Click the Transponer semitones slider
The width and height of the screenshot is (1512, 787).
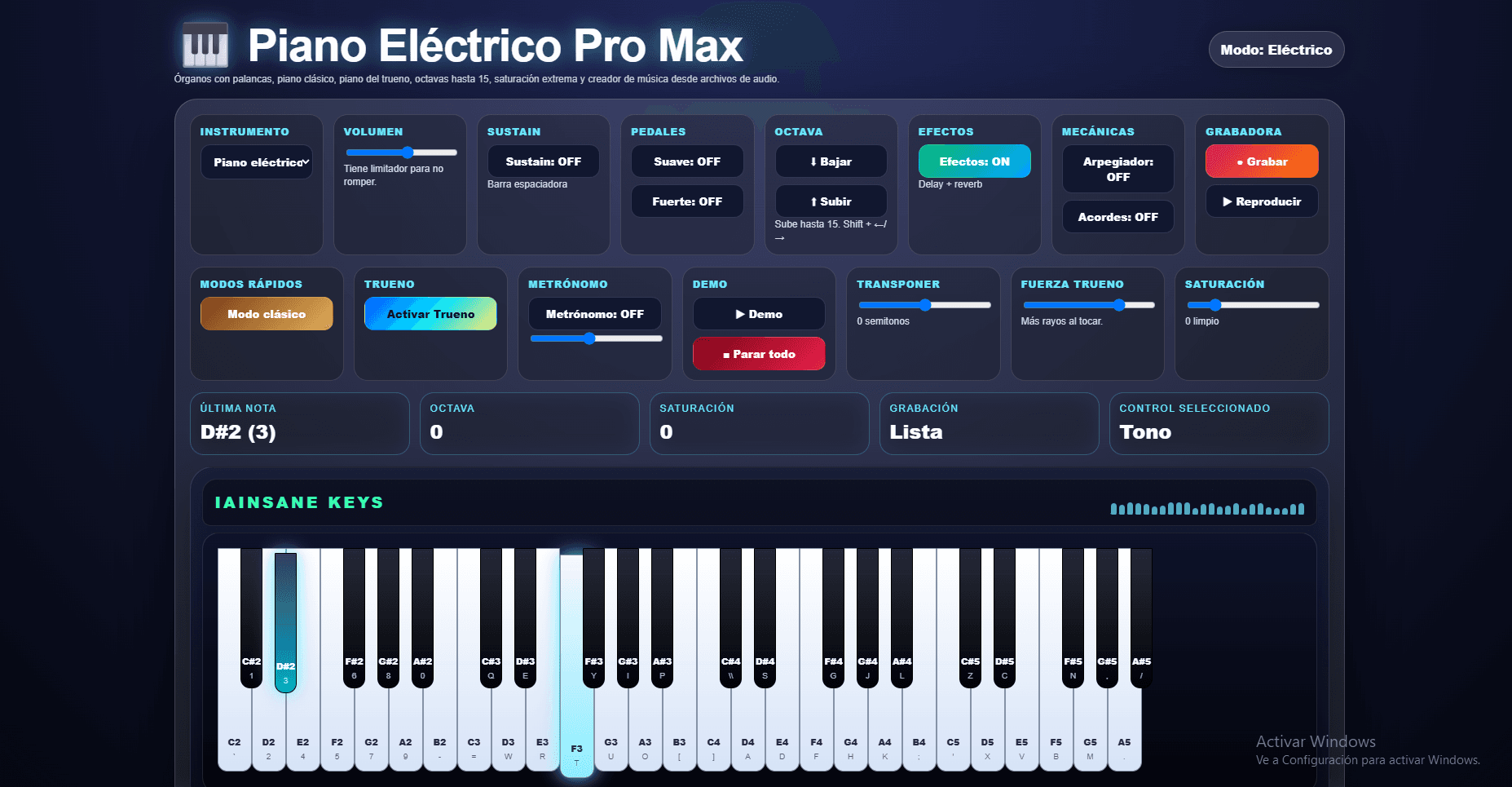coord(924,305)
